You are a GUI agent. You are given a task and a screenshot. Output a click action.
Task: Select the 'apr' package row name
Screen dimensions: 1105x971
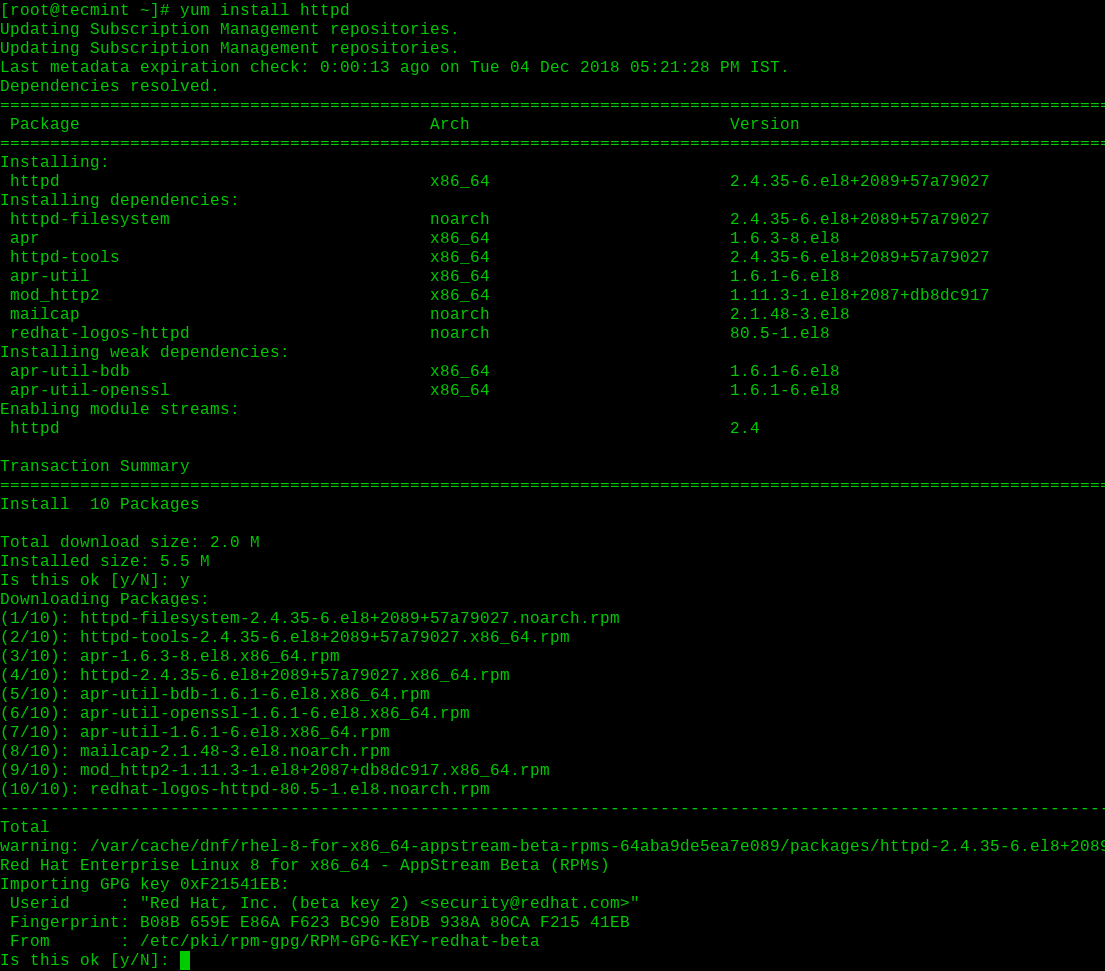[x=25, y=238]
